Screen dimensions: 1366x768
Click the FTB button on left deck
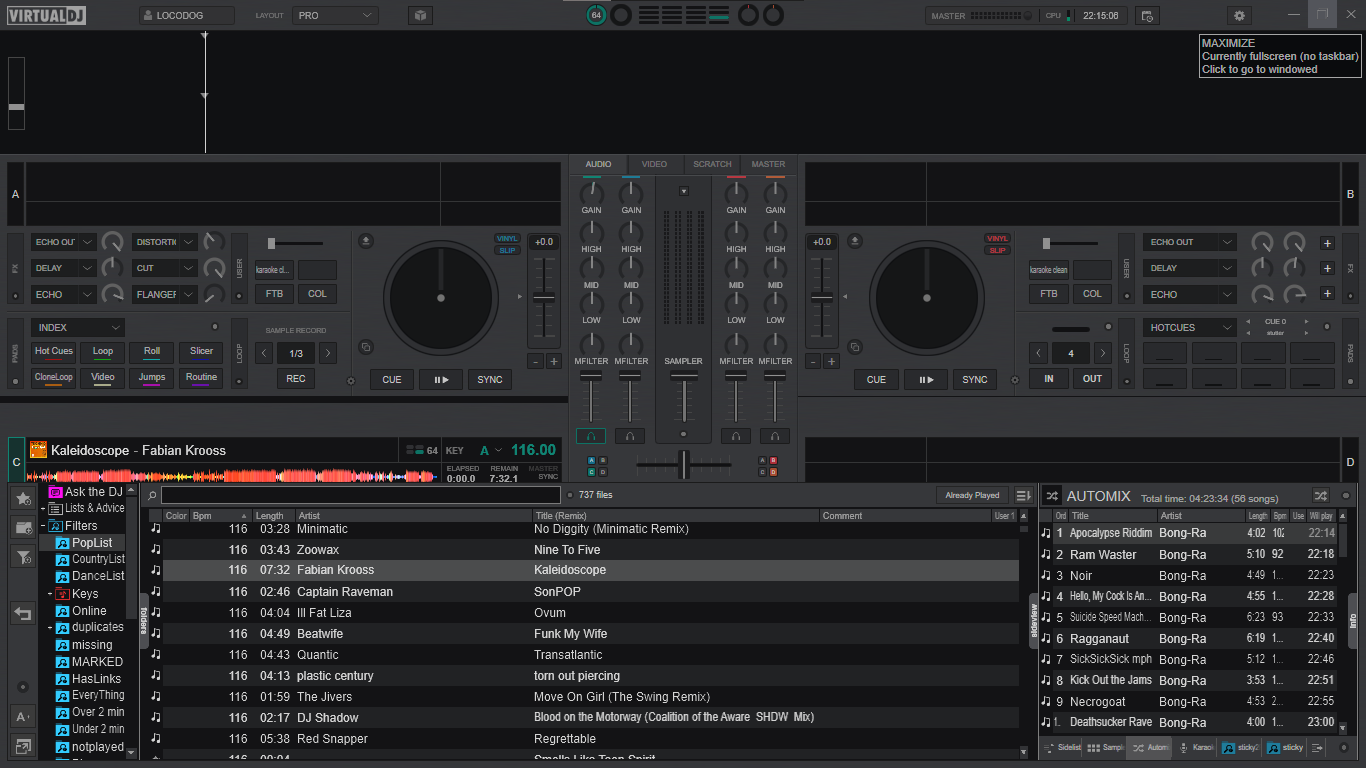click(x=273, y=294)
